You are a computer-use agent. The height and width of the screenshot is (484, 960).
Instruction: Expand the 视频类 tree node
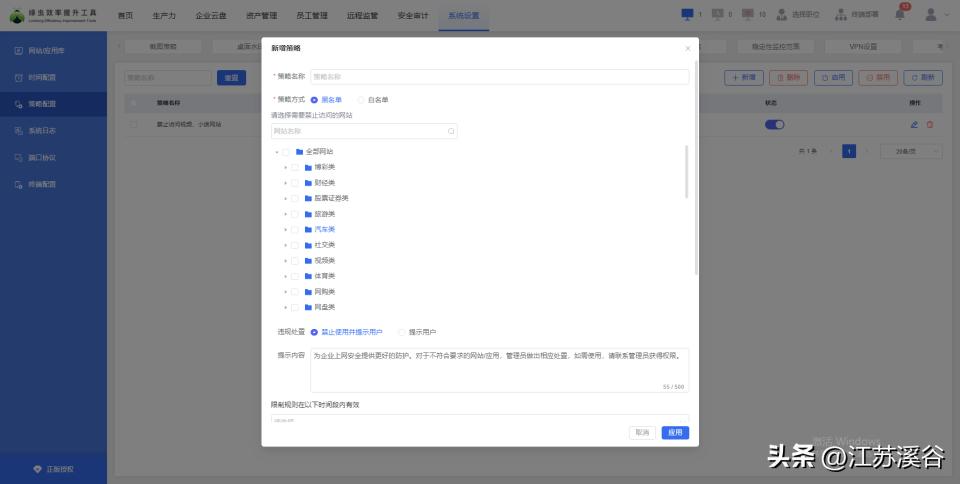[x=285, y=261]
